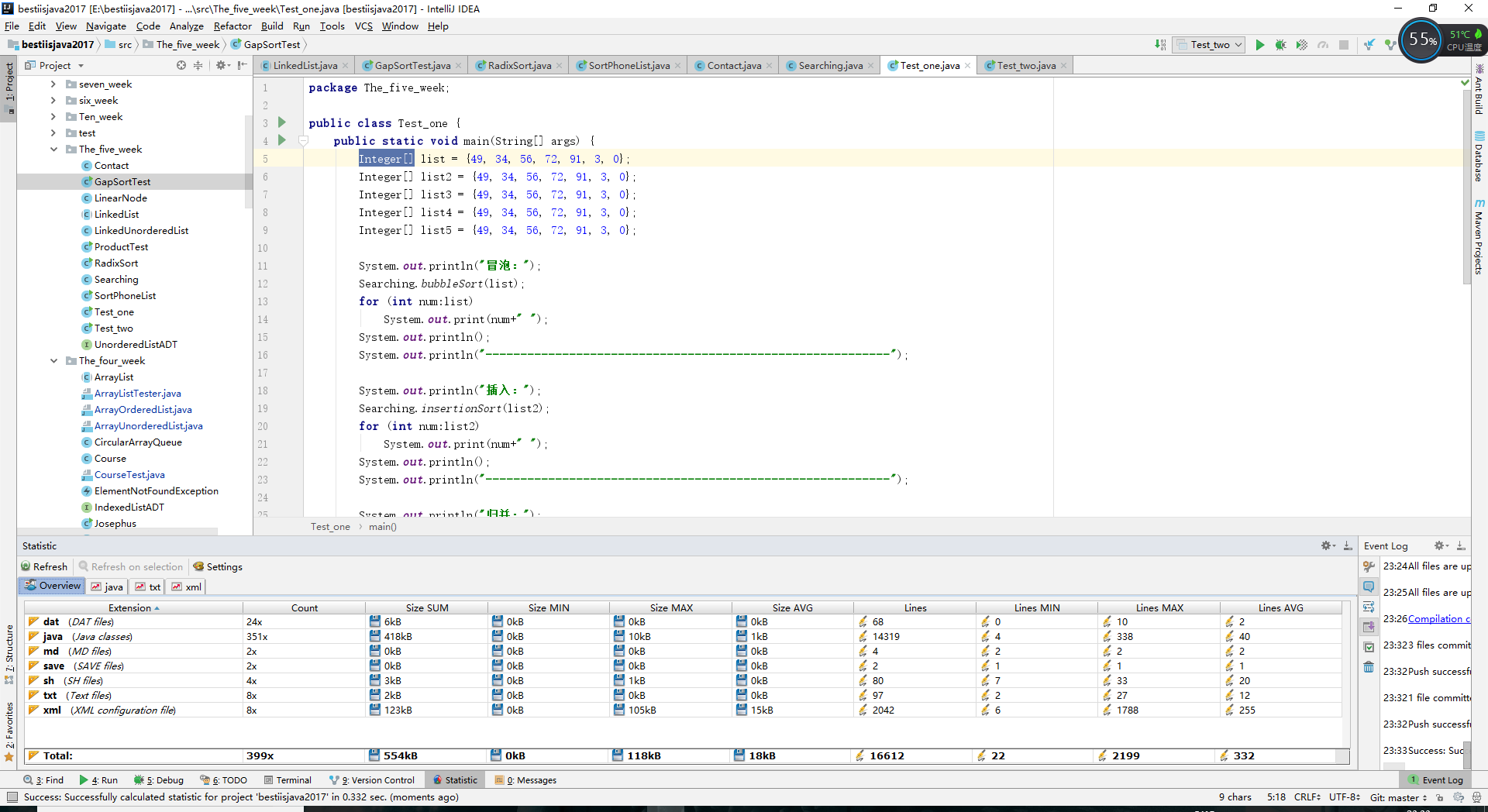Select the xml tab in the Statistic panel

pyautogui.click(x=187, y=587)
